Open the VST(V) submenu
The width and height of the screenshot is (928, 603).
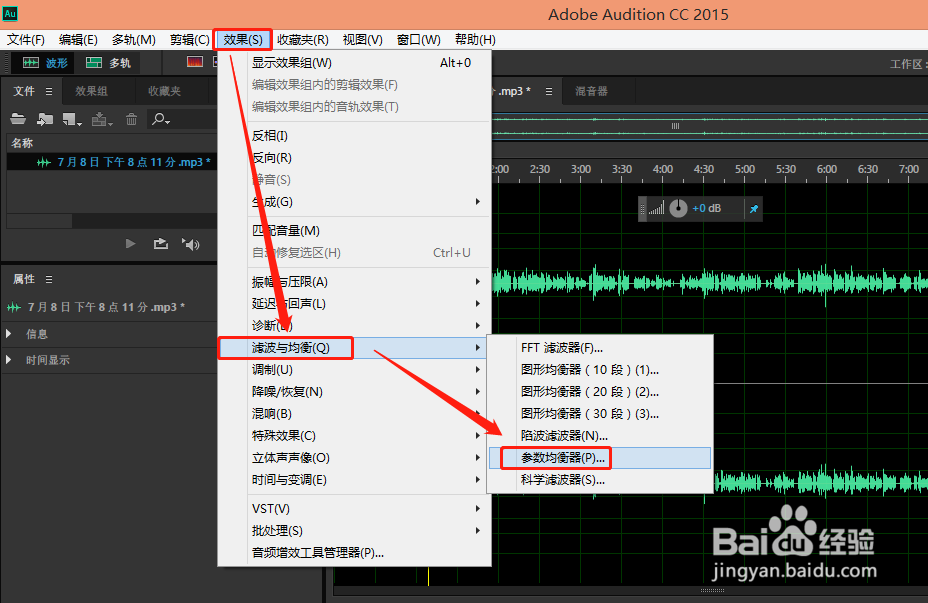354,509
